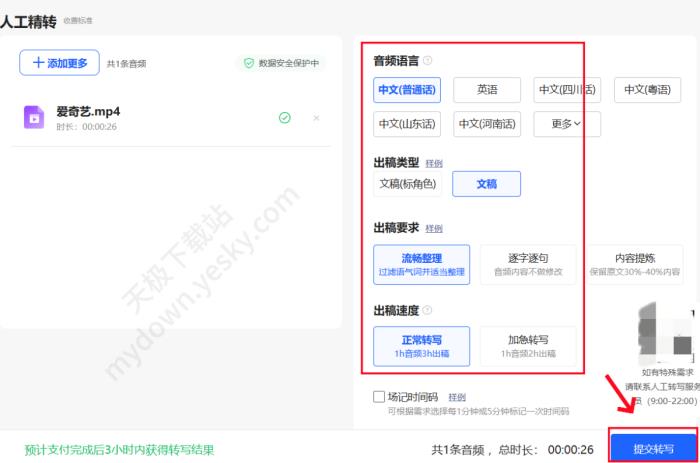Select 文稿(标角色) output type

407,184
